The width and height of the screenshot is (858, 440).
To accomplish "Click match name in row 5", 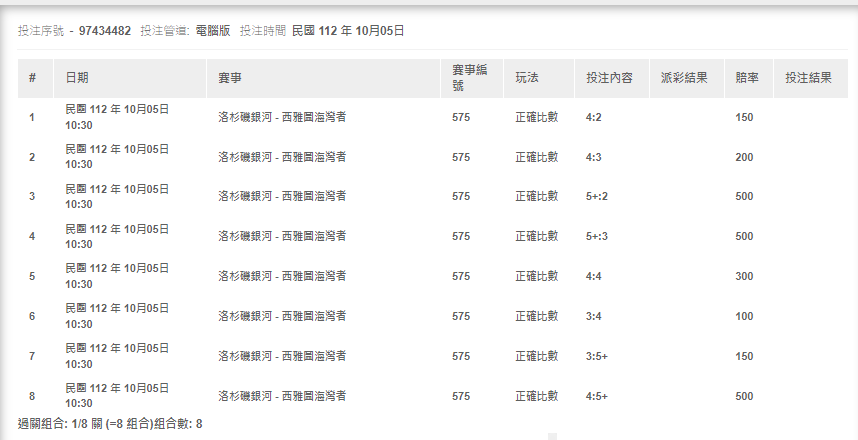I will coord(282,276).
